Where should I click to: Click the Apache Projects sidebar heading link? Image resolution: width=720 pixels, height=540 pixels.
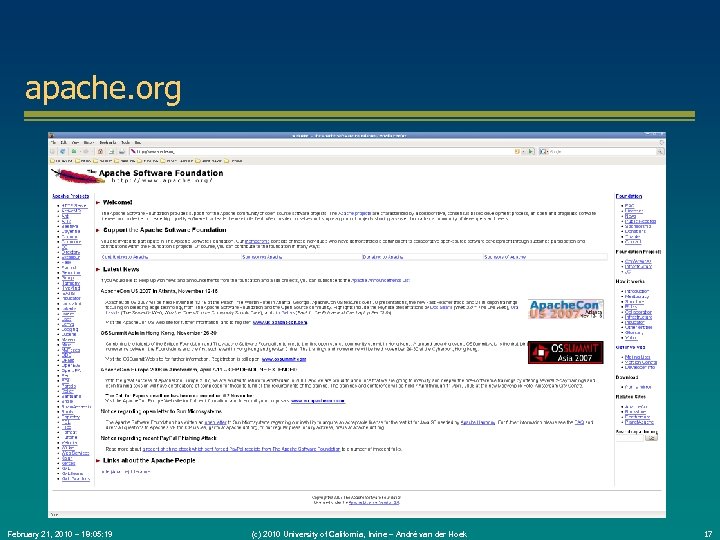tap(71, 196)
